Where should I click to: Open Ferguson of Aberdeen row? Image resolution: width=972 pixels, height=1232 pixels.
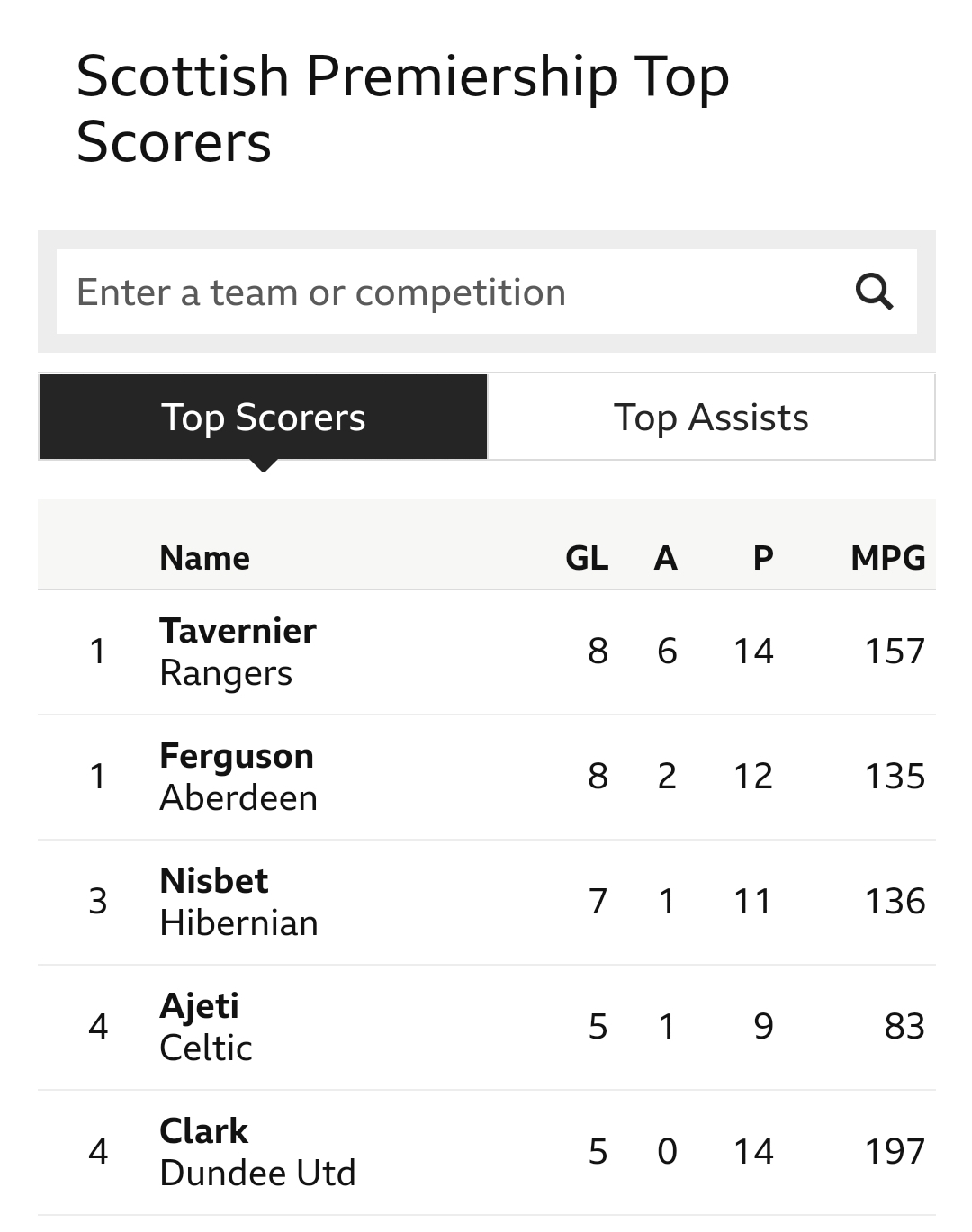coord(486,778)
